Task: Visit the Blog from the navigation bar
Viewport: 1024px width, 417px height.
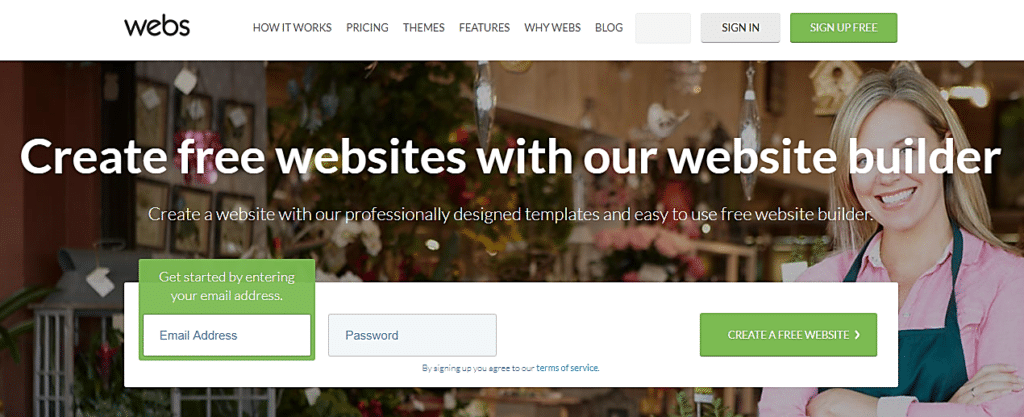Action: pos(609,27)
